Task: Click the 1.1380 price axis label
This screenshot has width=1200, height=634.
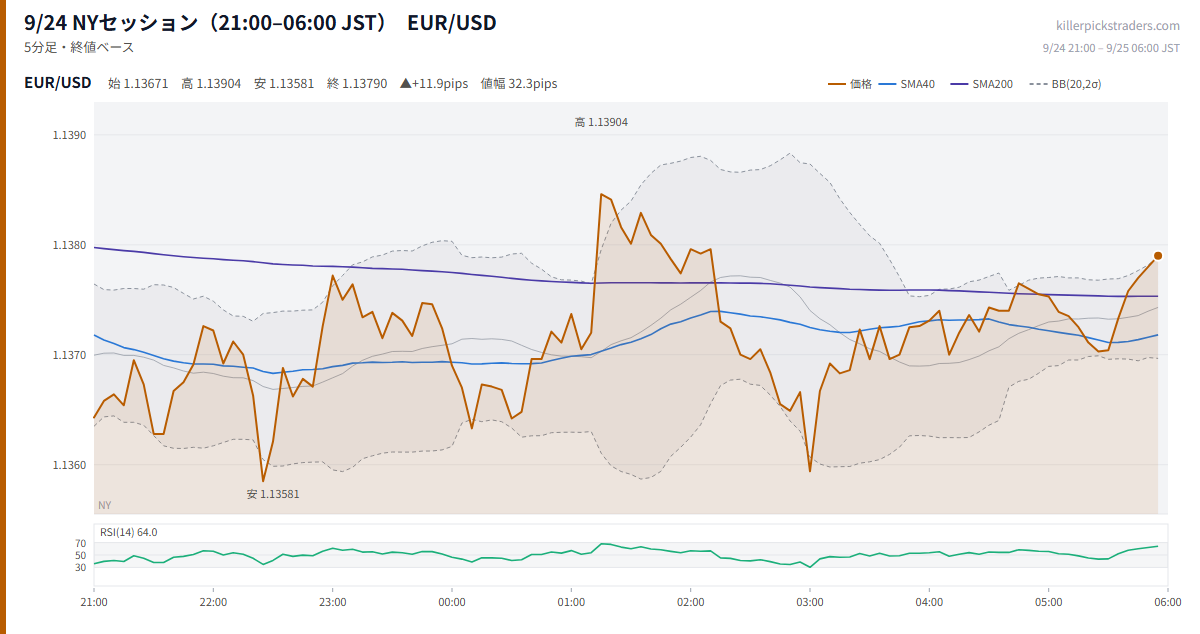Action: point(71,245)
